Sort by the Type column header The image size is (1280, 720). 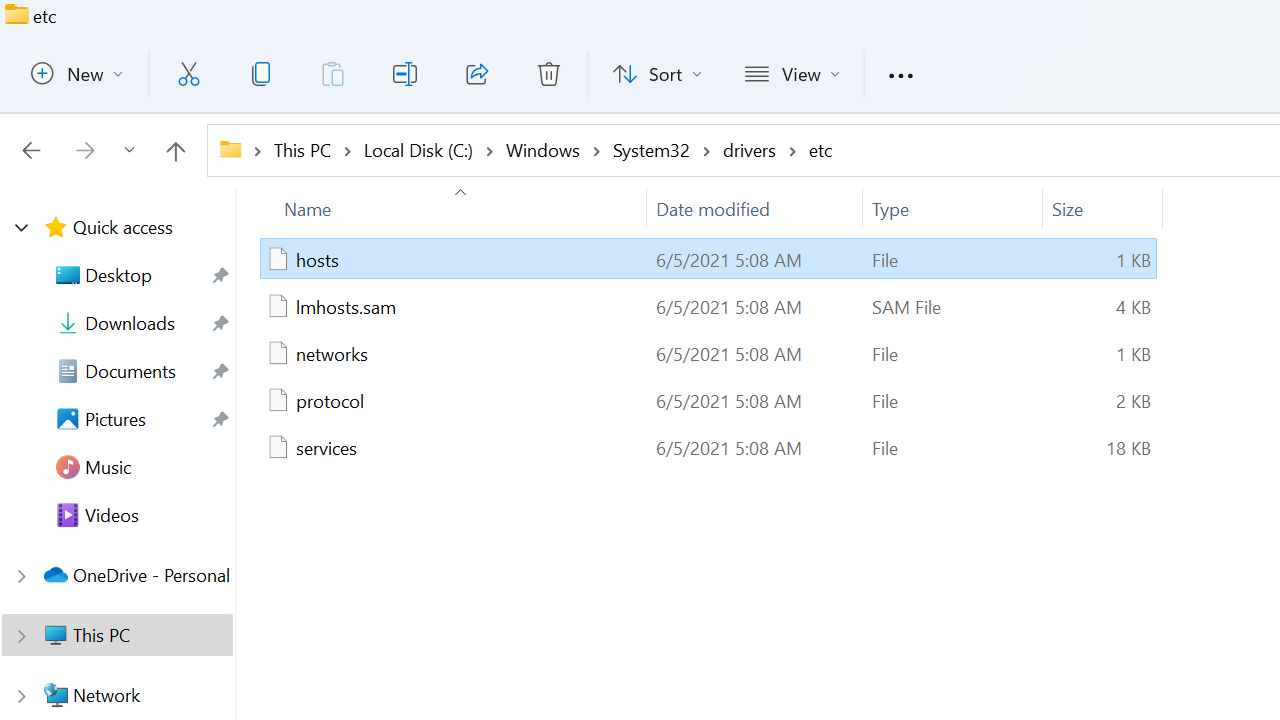(x=890, y=209)
